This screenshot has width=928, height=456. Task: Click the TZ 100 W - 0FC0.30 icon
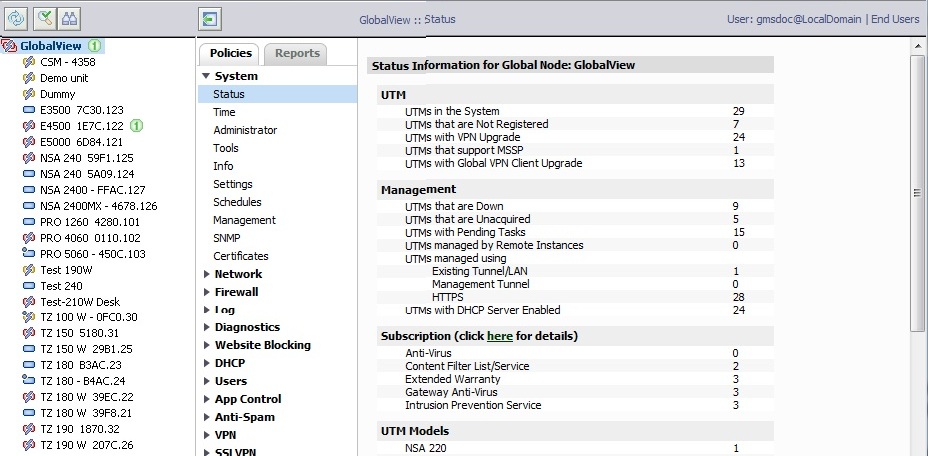tap(29, 317)
